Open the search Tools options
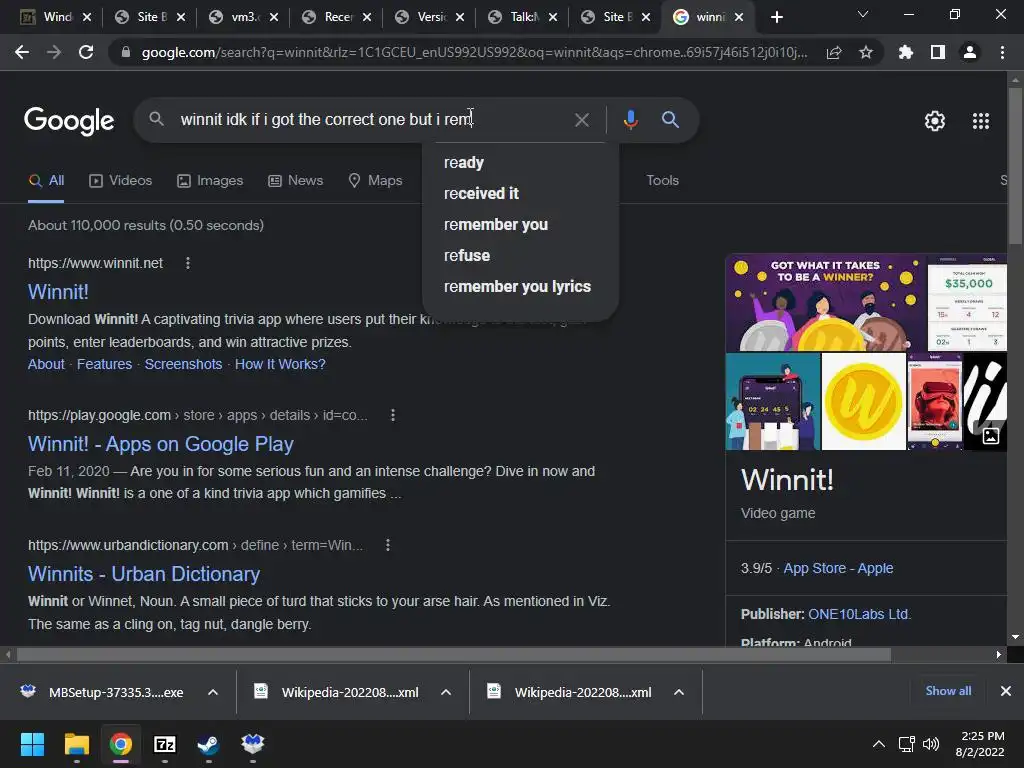1024x768 pixels. coord(662,181)
